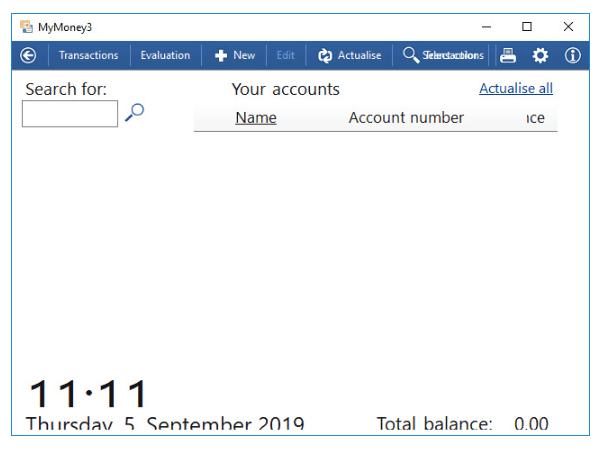Viewport: 606px width, 454px height.
Task: Maximize the MyMoney3 window
Action: (x=527, y=27)
